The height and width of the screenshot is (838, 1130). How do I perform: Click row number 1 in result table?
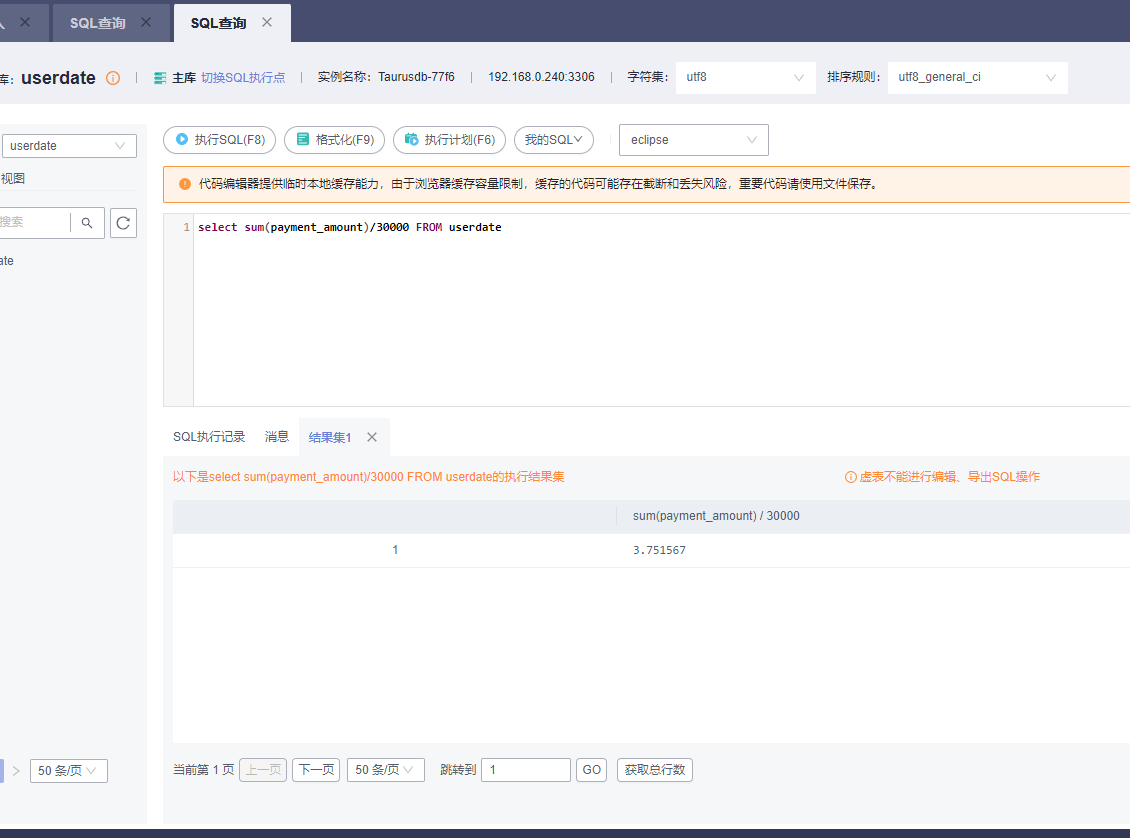tap(395, 550)
